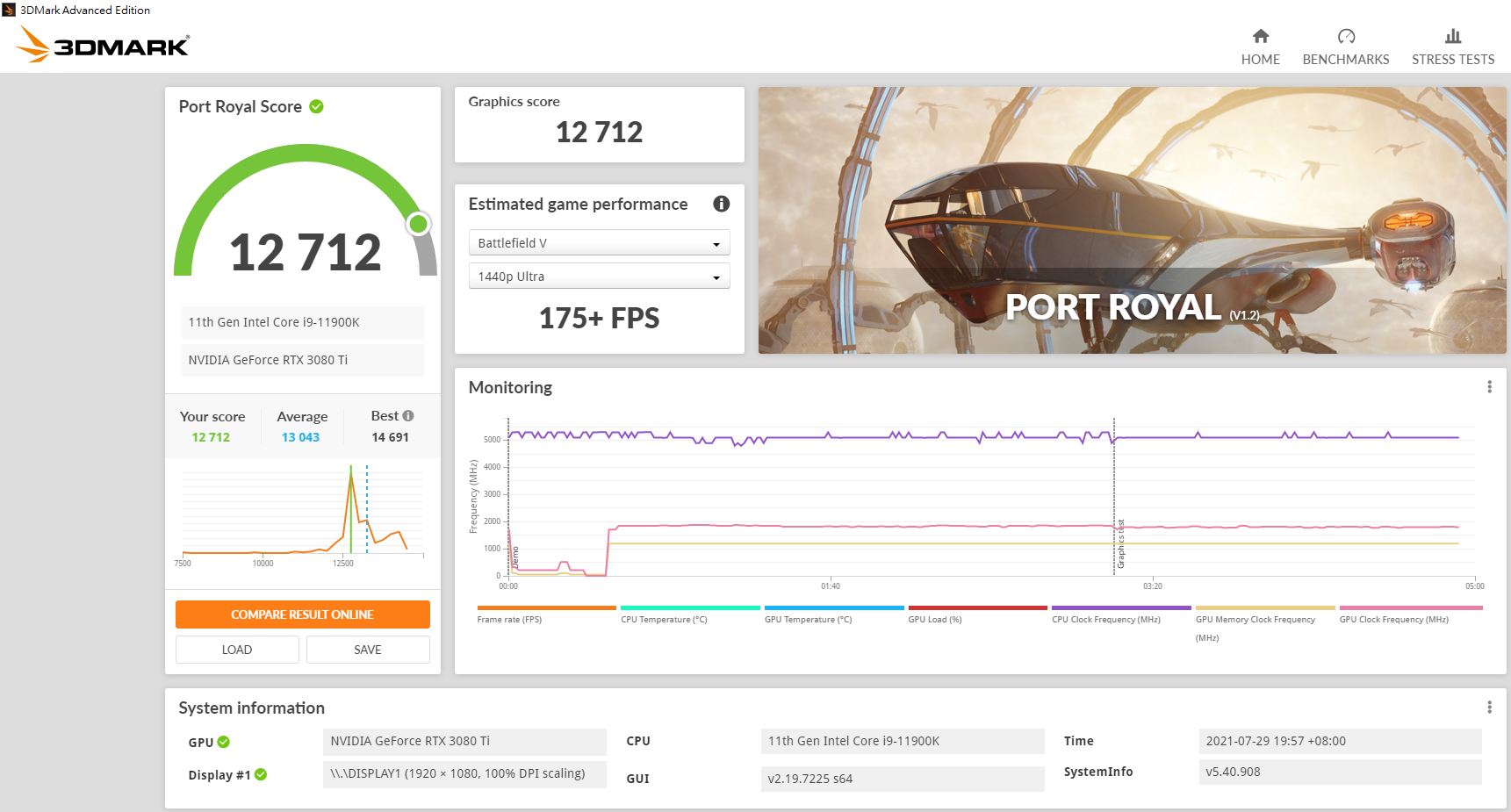Click the score gauge green knob

pyautogui.click(x=419, y=224)
